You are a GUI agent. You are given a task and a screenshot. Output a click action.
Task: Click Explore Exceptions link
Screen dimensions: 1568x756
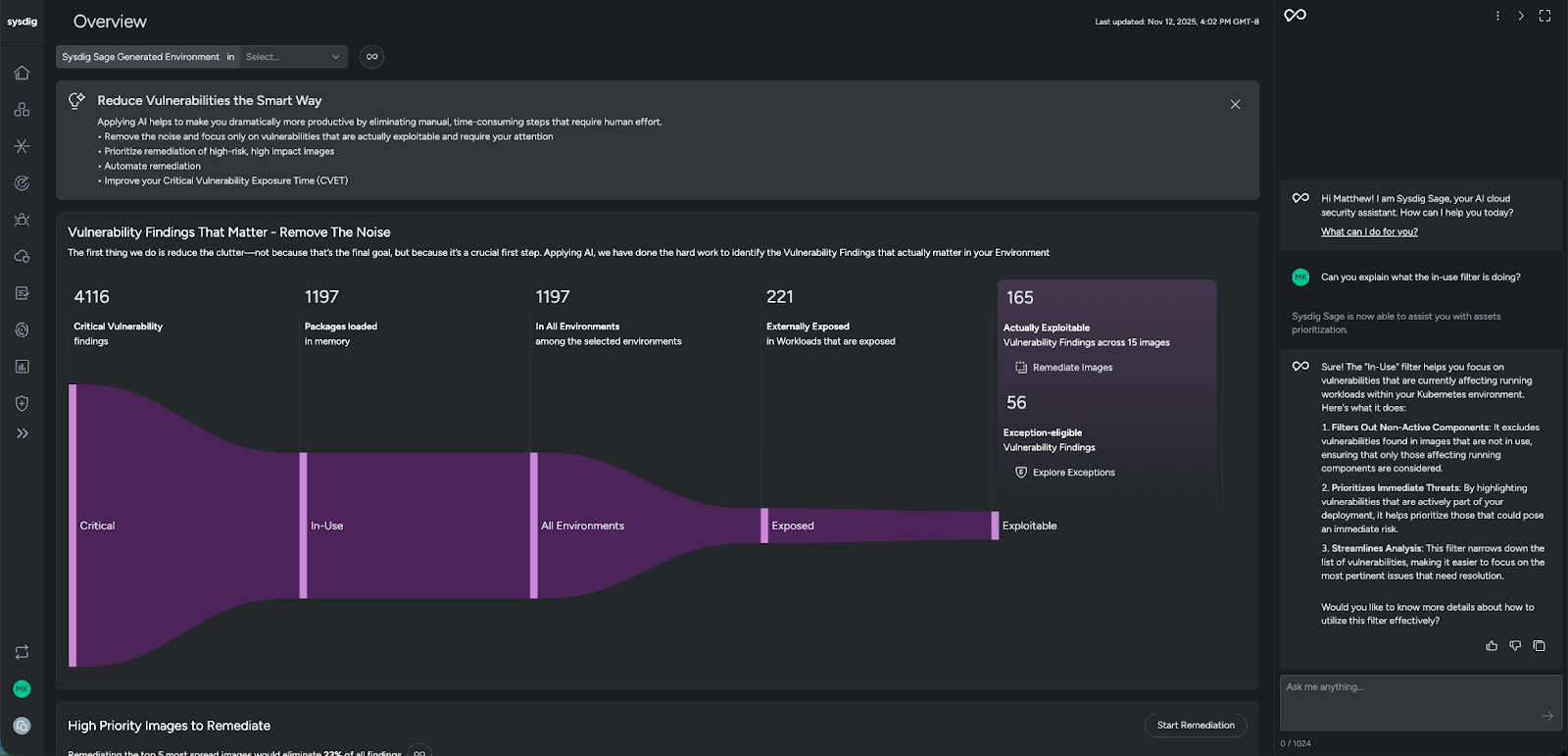(1073, 473)
